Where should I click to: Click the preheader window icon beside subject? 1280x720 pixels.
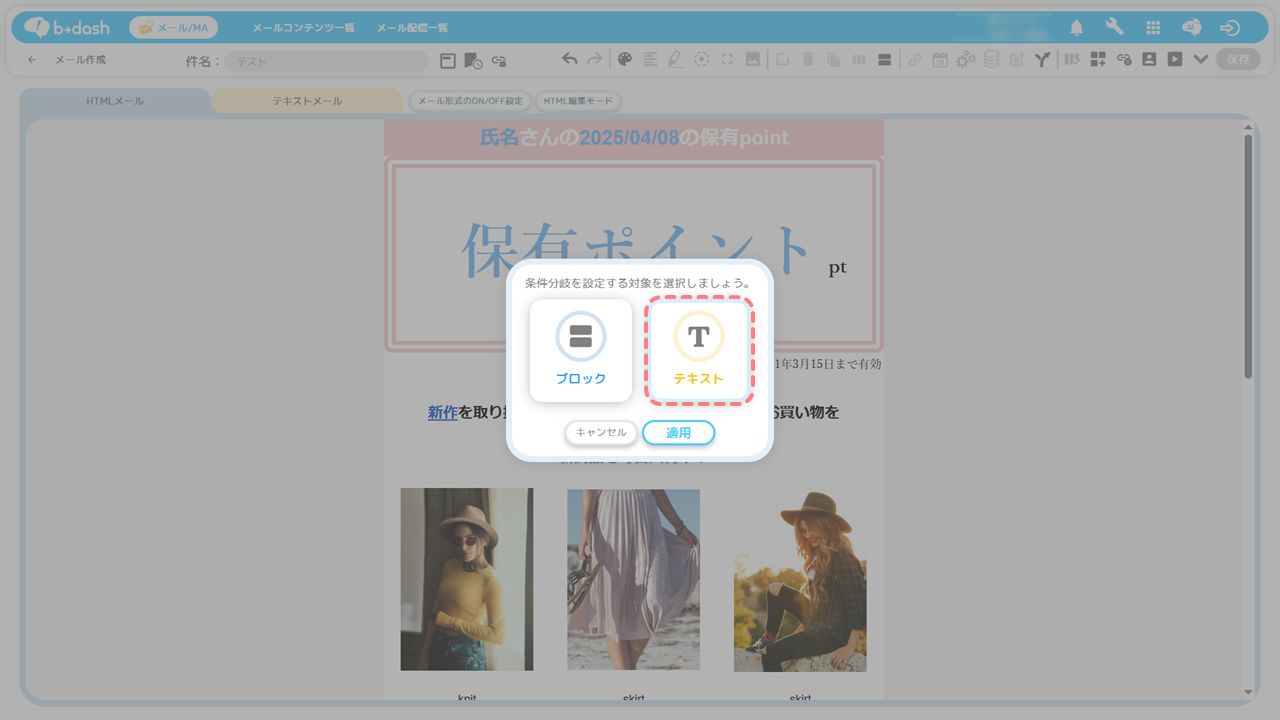448,61
